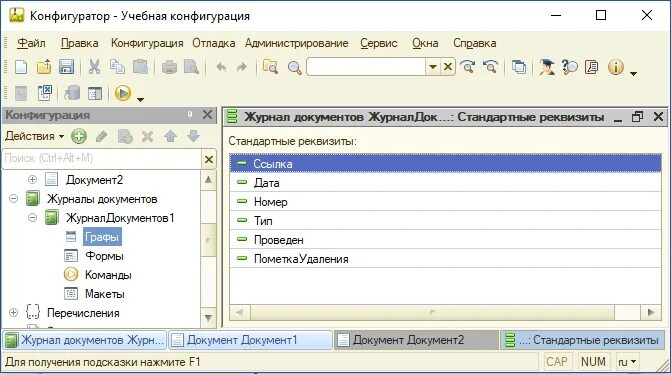This screenshot has height=374, width=671.
Task: Click the New document toolbar icon
Action: pyautogui.click(x=21, y=67)
